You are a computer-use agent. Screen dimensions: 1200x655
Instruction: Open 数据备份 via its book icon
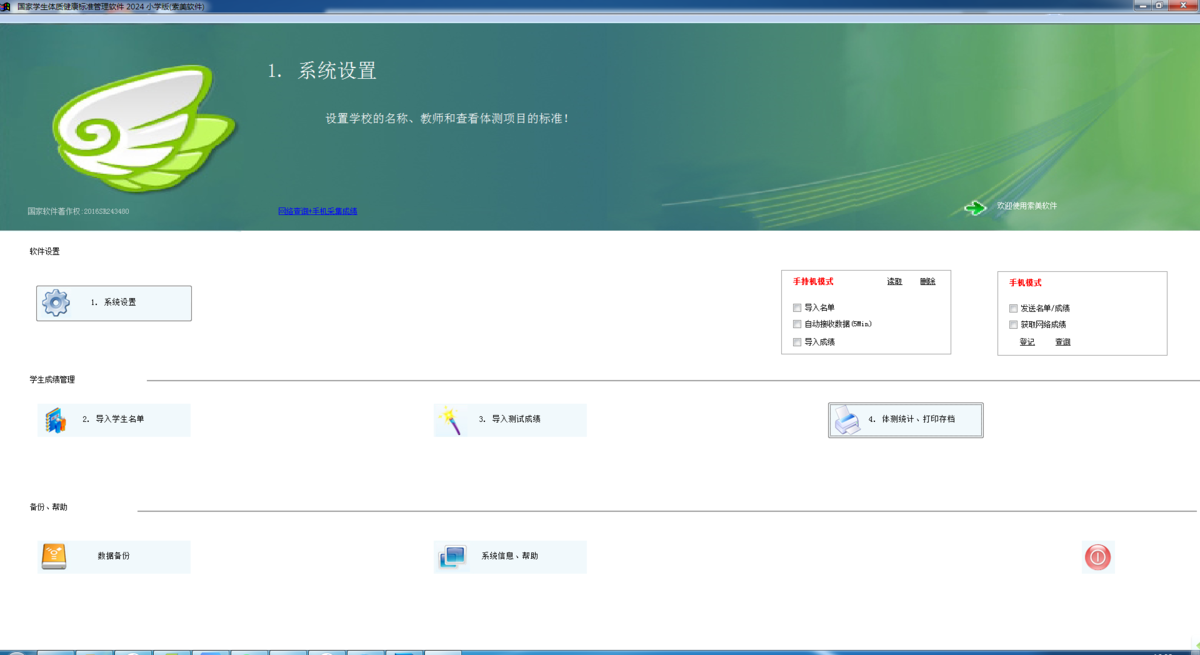point(53,557)
